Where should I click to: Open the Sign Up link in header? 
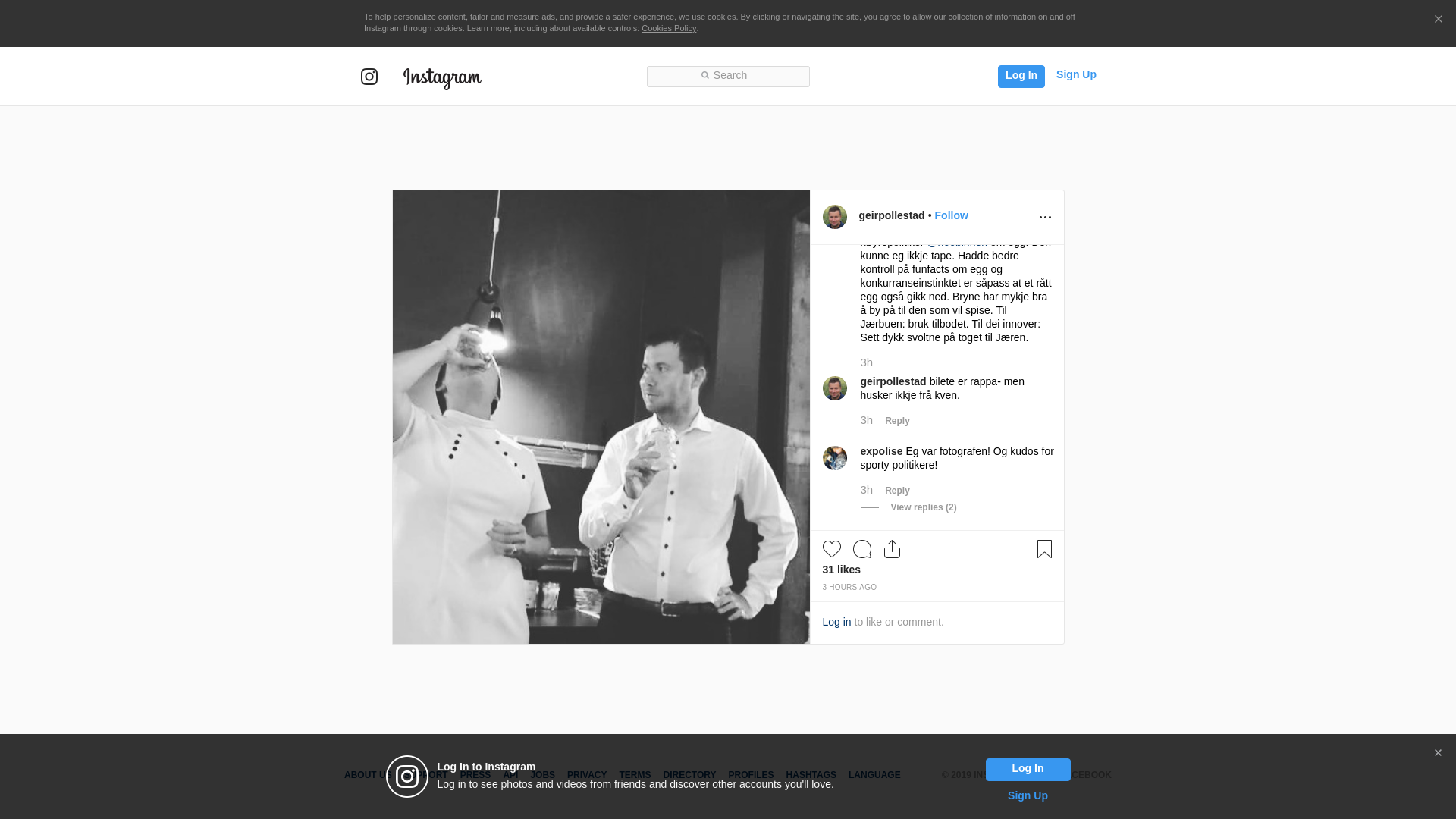pyautogui.click(x=1076, y=74)
